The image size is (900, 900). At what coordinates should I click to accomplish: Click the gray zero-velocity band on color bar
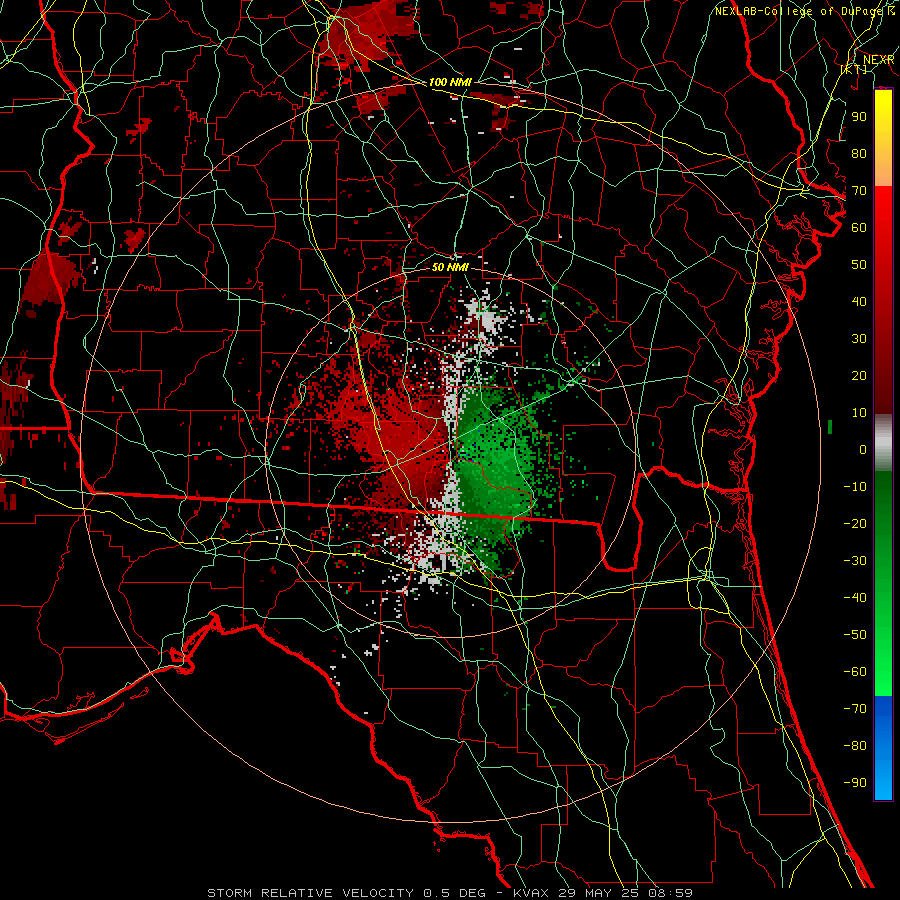pyautogui.click(x=883, y=443)
